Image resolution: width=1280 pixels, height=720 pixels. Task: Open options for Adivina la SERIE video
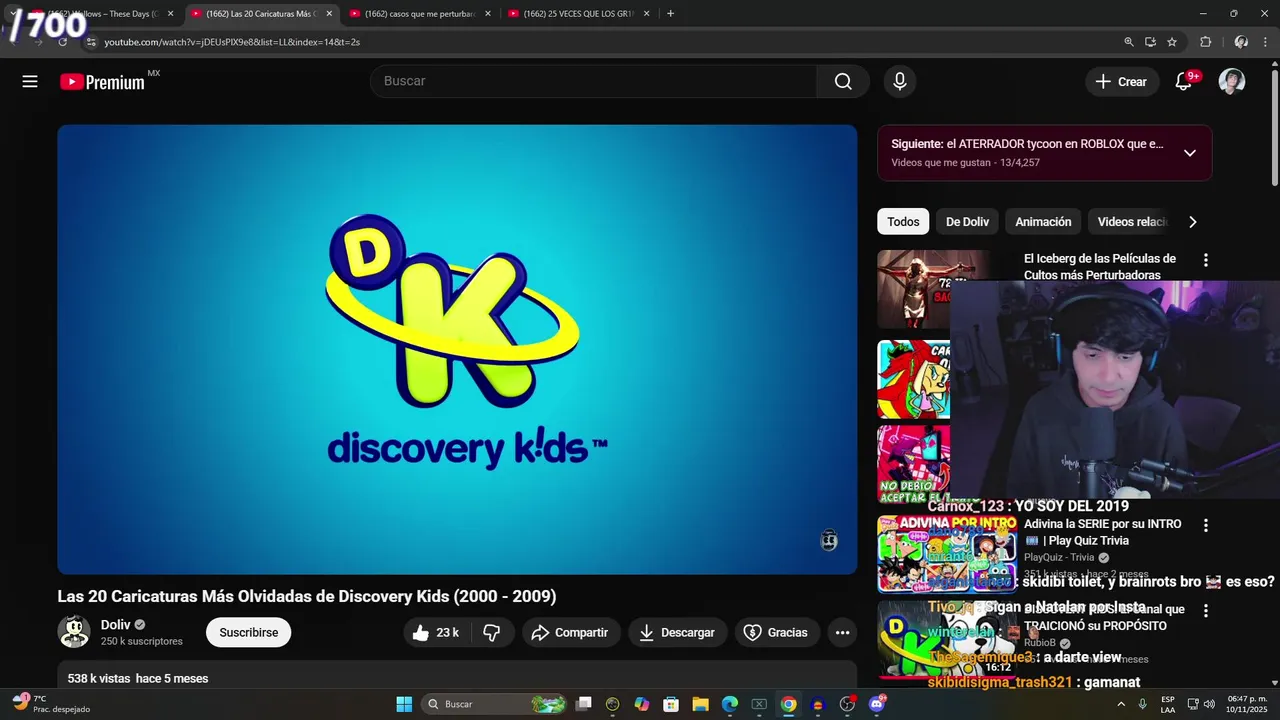tap(1205, 525)
